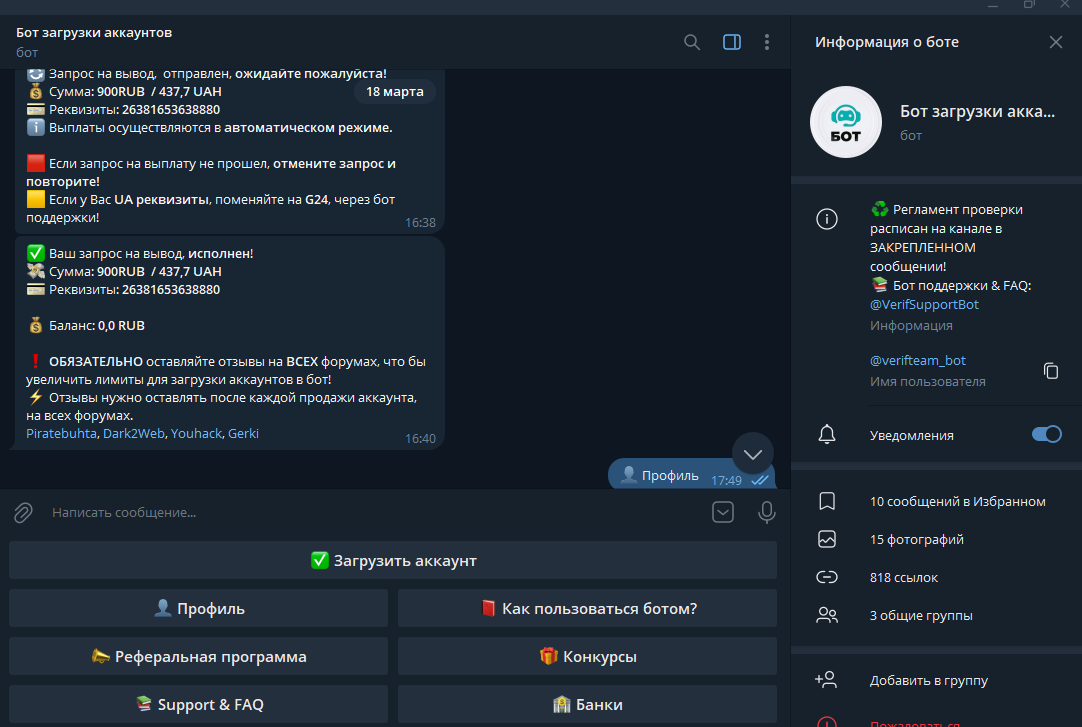Toggle the side panel icon in header
Viewport: 1082px width, 727px height.
pyautogui.click(x=731, y=42)
